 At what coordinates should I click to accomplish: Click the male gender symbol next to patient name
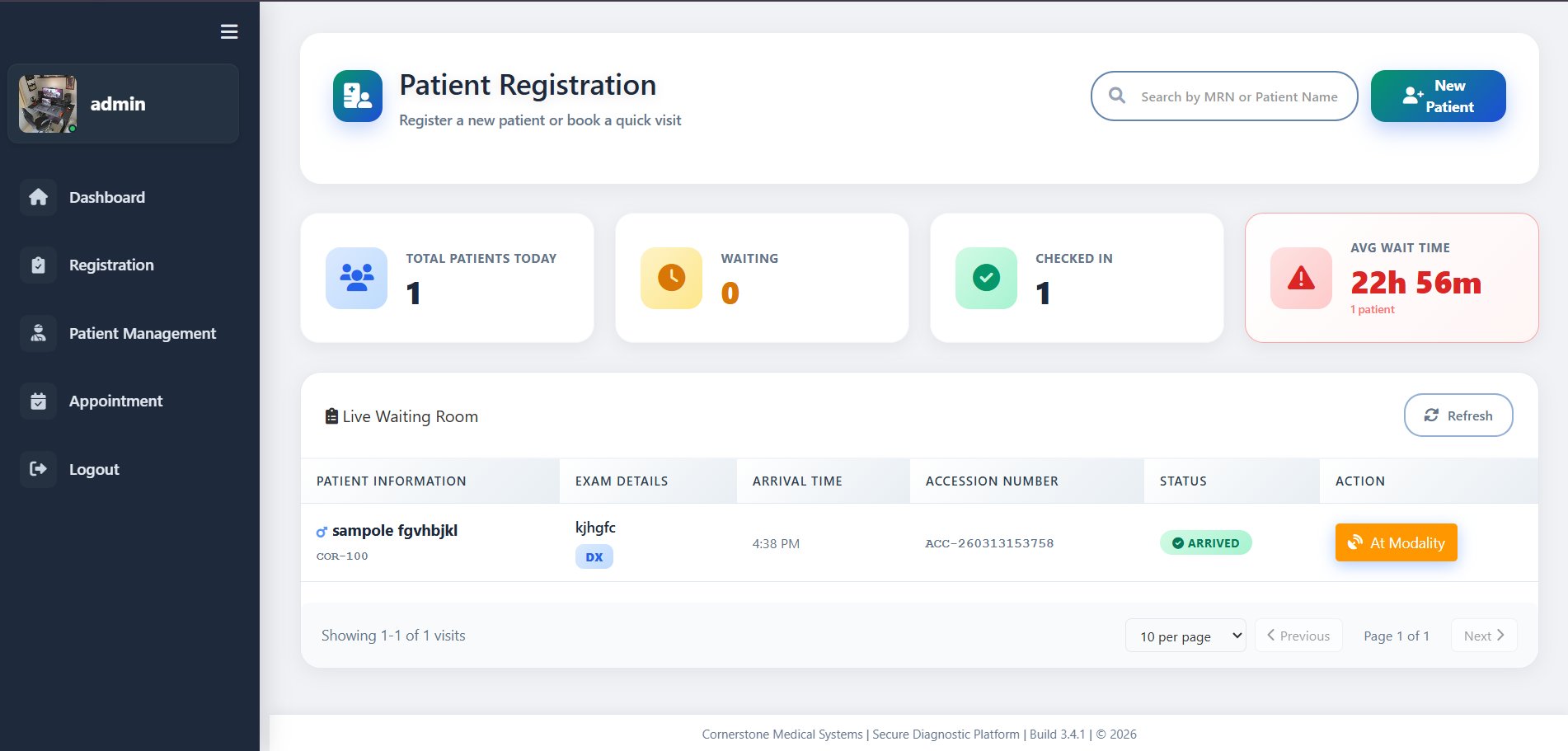[x=320, y=532]
